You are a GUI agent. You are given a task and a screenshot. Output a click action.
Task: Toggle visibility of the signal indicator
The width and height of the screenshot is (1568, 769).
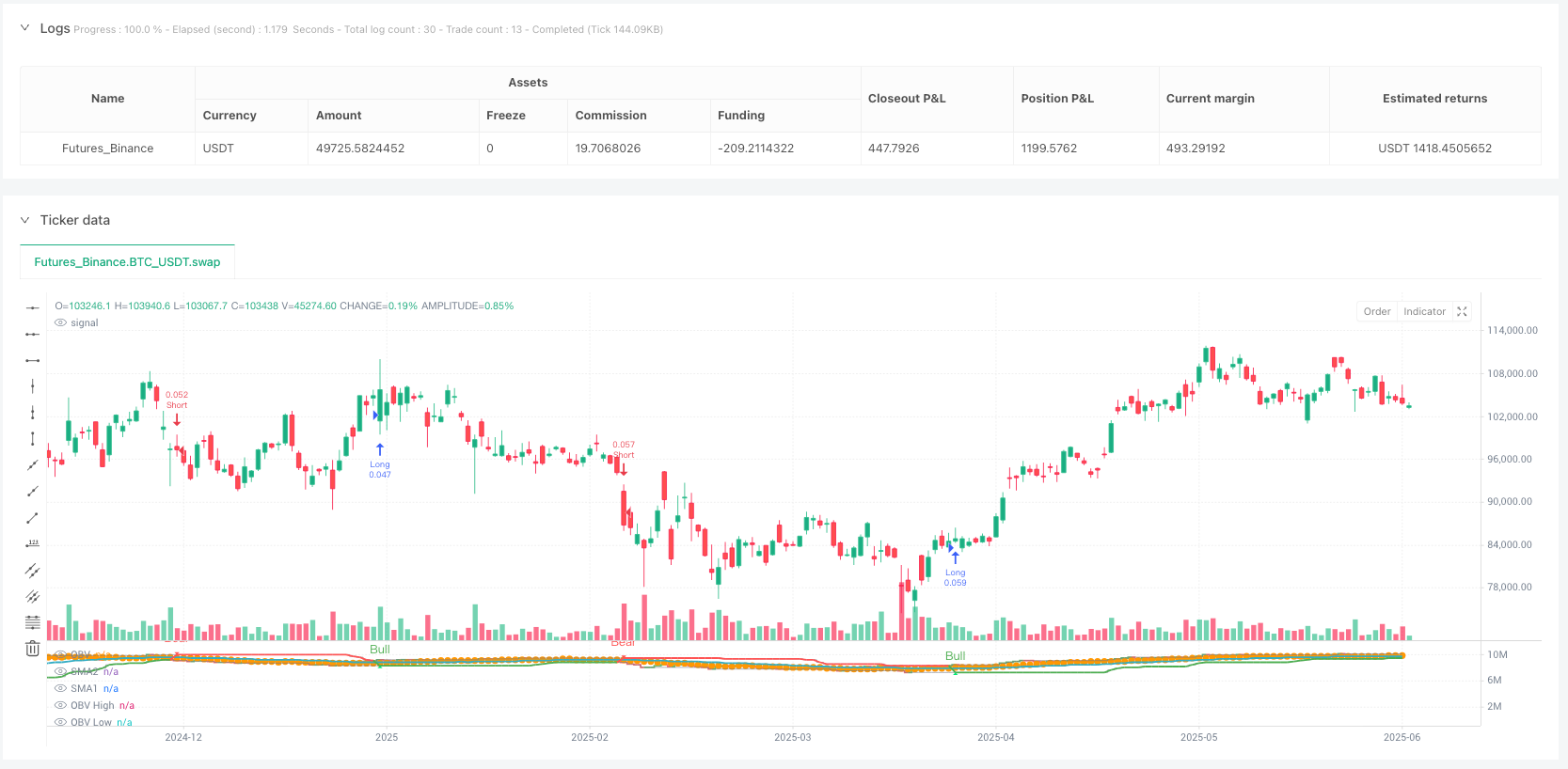pos(61,322)
